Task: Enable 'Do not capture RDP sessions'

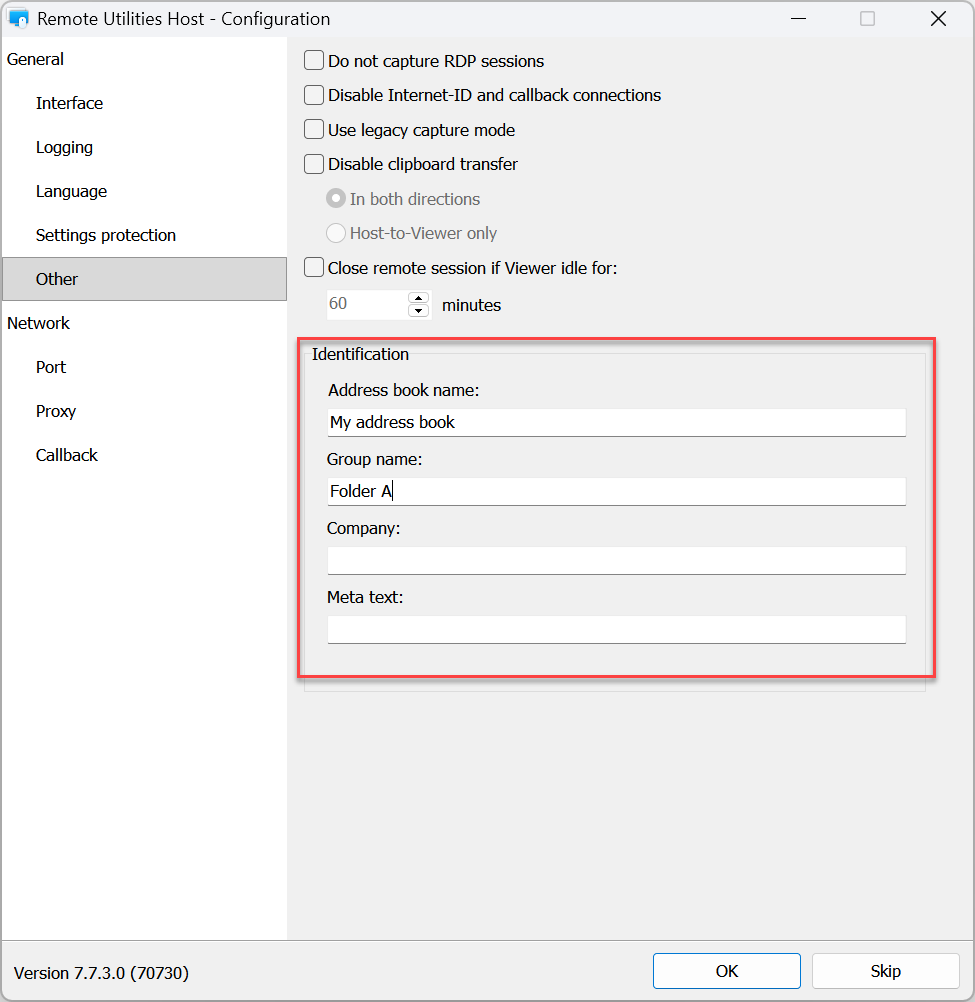Action: [x=313, y=60]
